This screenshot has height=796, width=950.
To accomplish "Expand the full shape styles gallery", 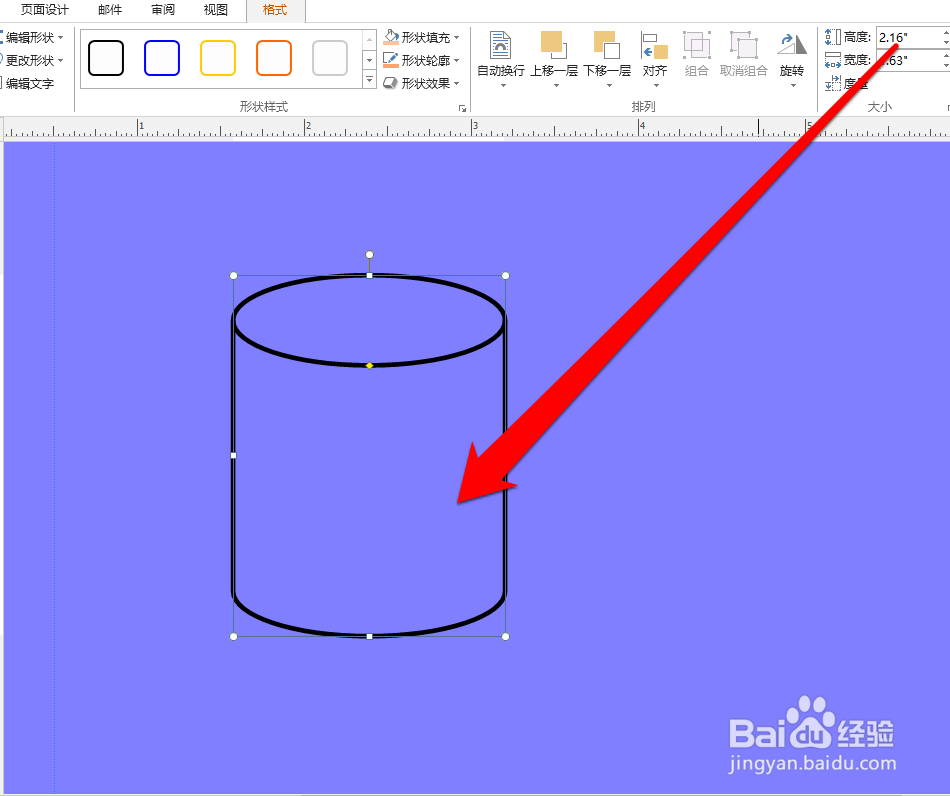I will (369, 79).
